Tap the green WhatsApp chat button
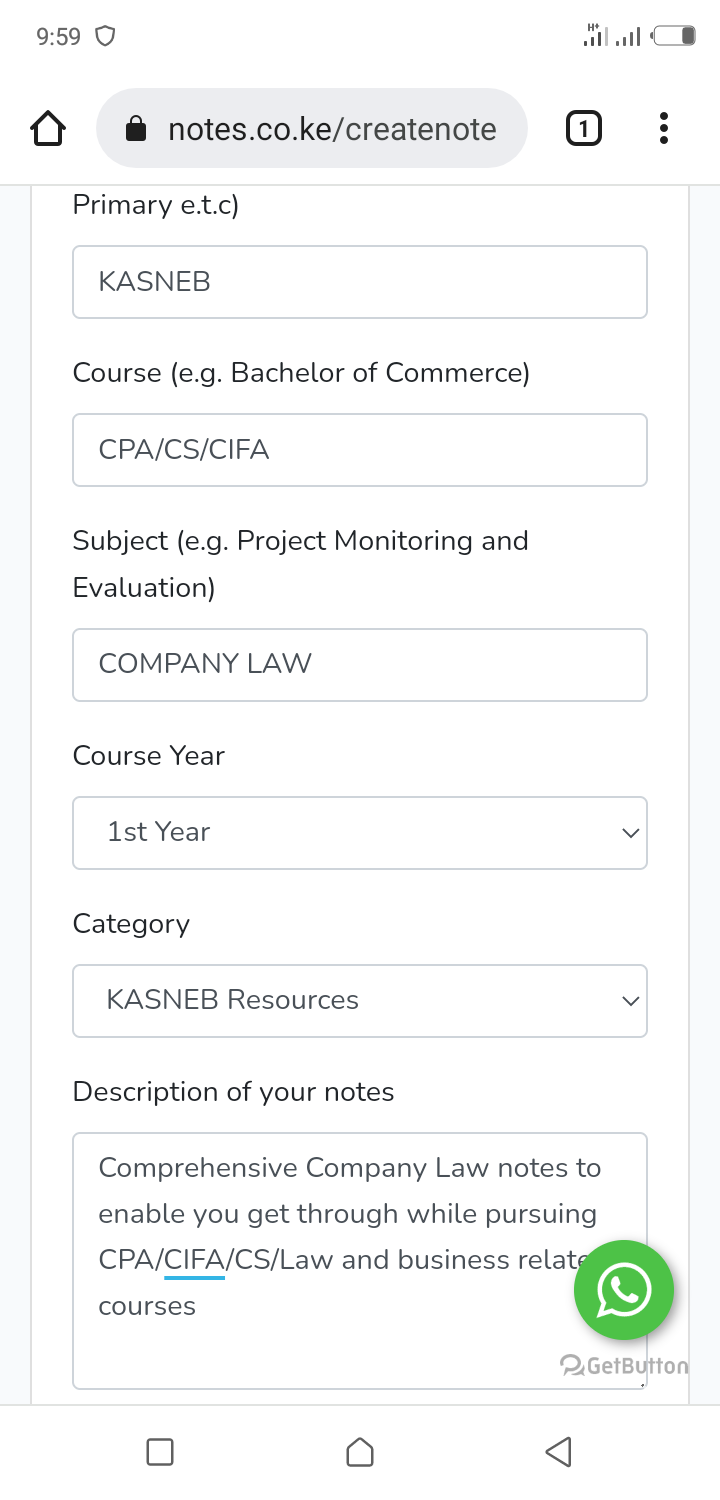 coord(623,1290)
